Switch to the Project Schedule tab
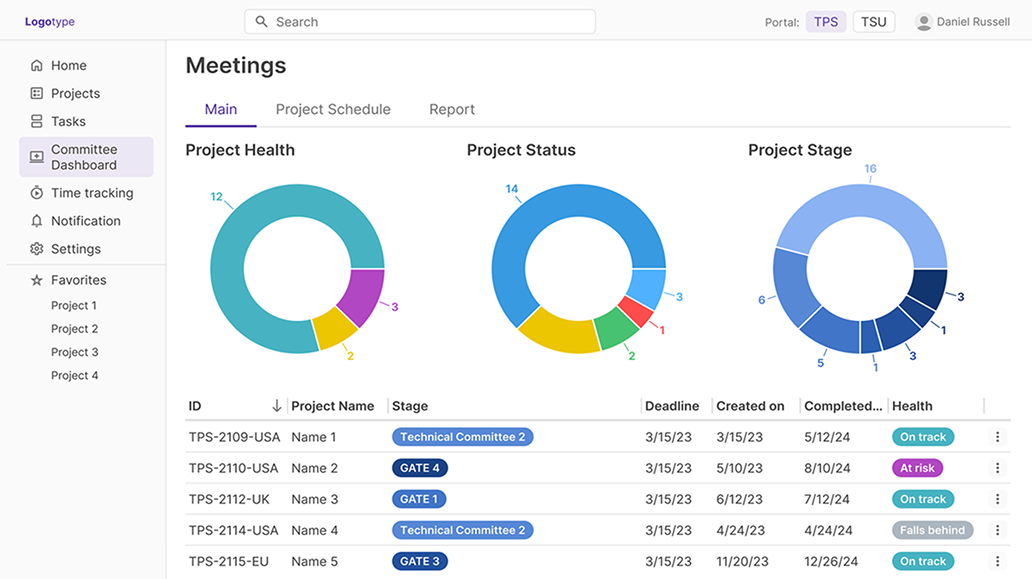Image resolution: width=1032 pixels, height=579 pixels. pos(333,110)
